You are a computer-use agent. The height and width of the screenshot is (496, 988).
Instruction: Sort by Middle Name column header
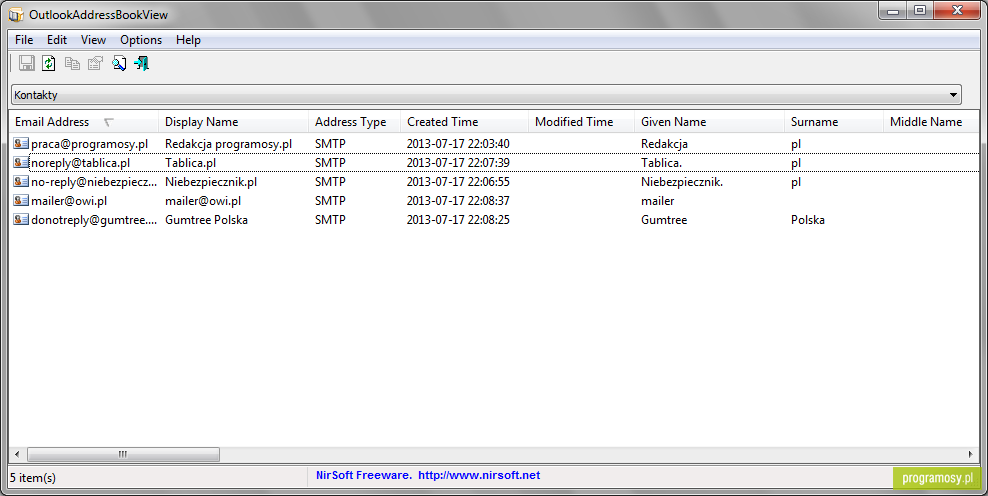tap(931, 122)
